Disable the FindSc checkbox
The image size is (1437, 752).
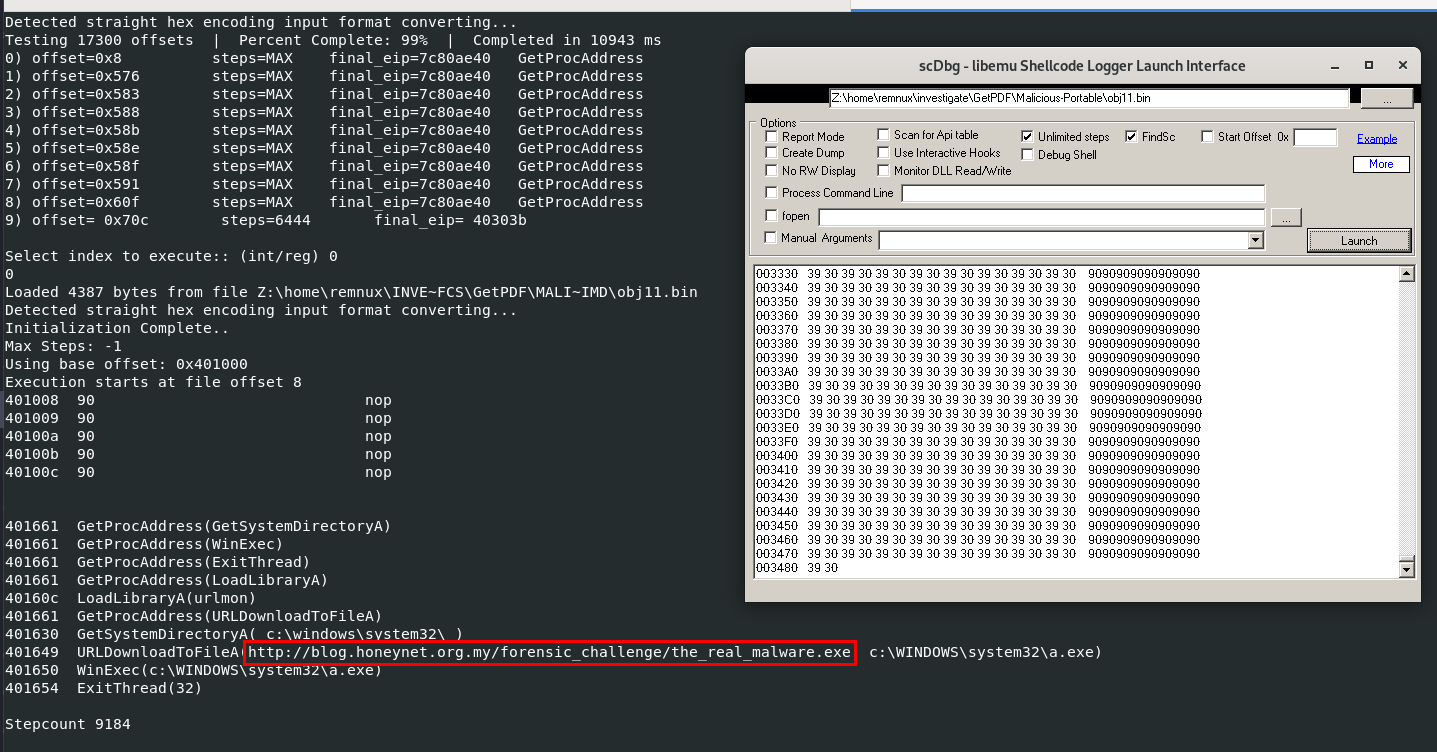tap(1131, 136)
